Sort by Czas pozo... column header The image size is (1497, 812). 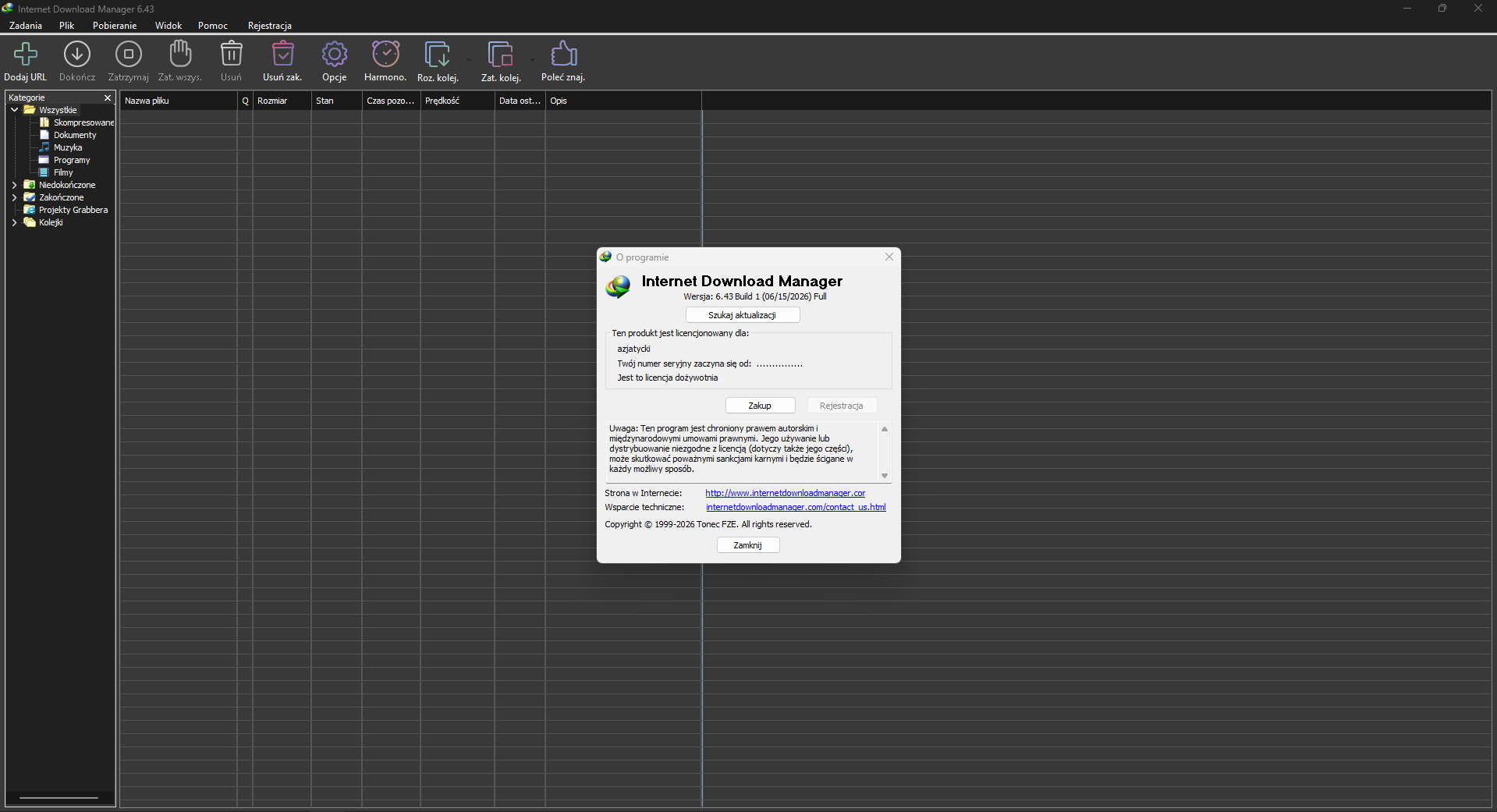[x=392, y=101]
